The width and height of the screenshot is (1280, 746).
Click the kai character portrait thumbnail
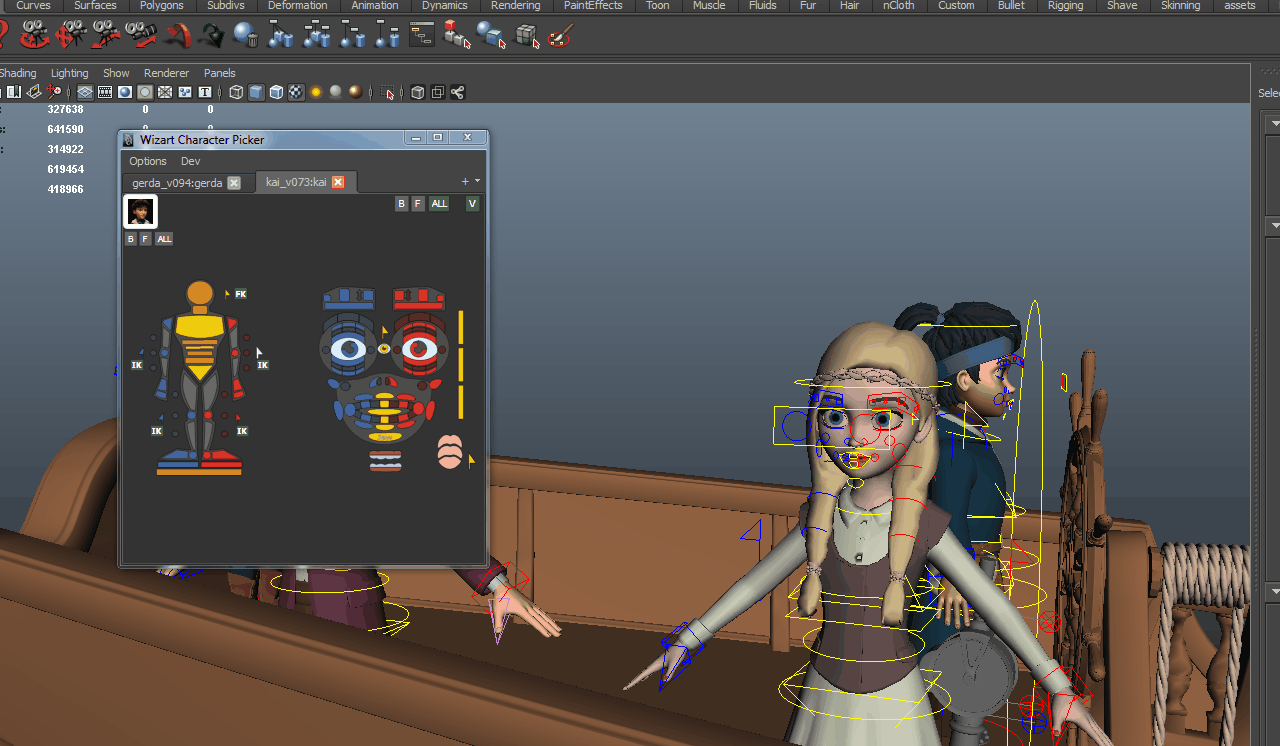coord(140,211)
